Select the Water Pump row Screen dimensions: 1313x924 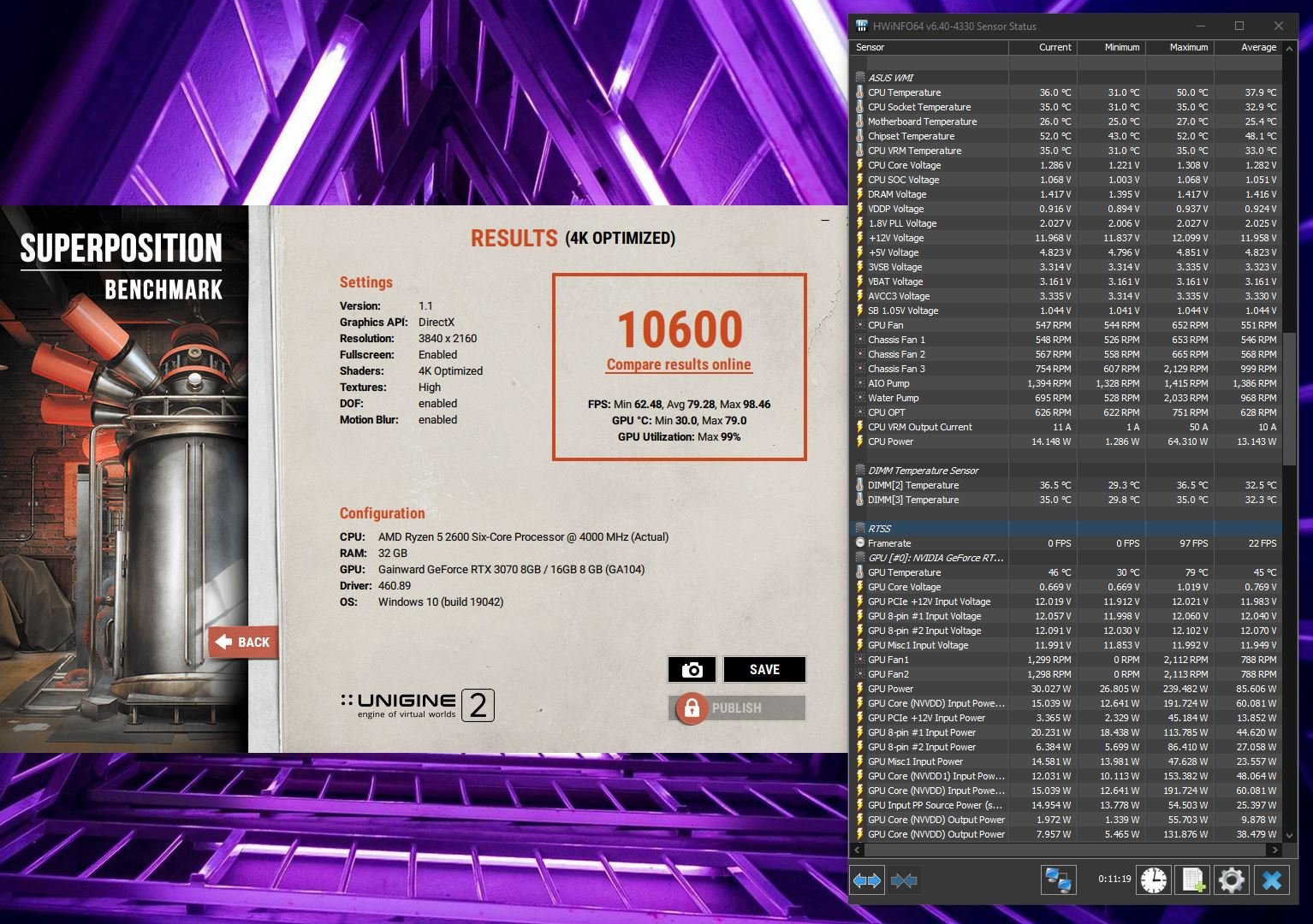pyautogui.click(x=1066, y=398)
